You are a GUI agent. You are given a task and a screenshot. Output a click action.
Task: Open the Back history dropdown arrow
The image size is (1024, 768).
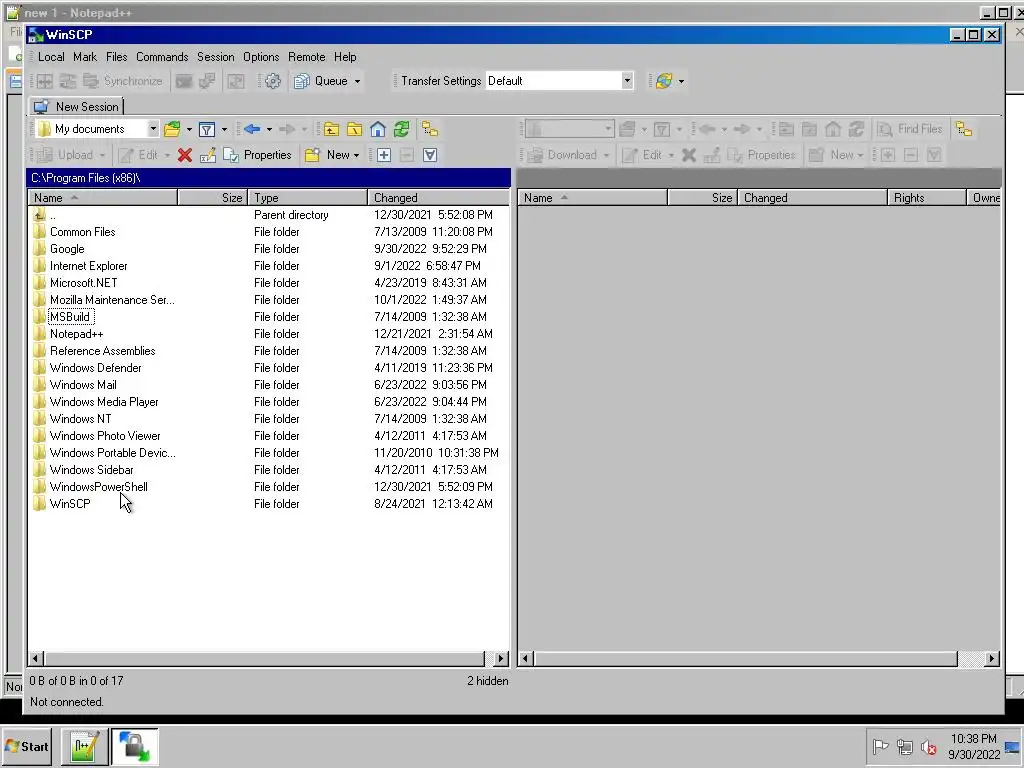269,129
